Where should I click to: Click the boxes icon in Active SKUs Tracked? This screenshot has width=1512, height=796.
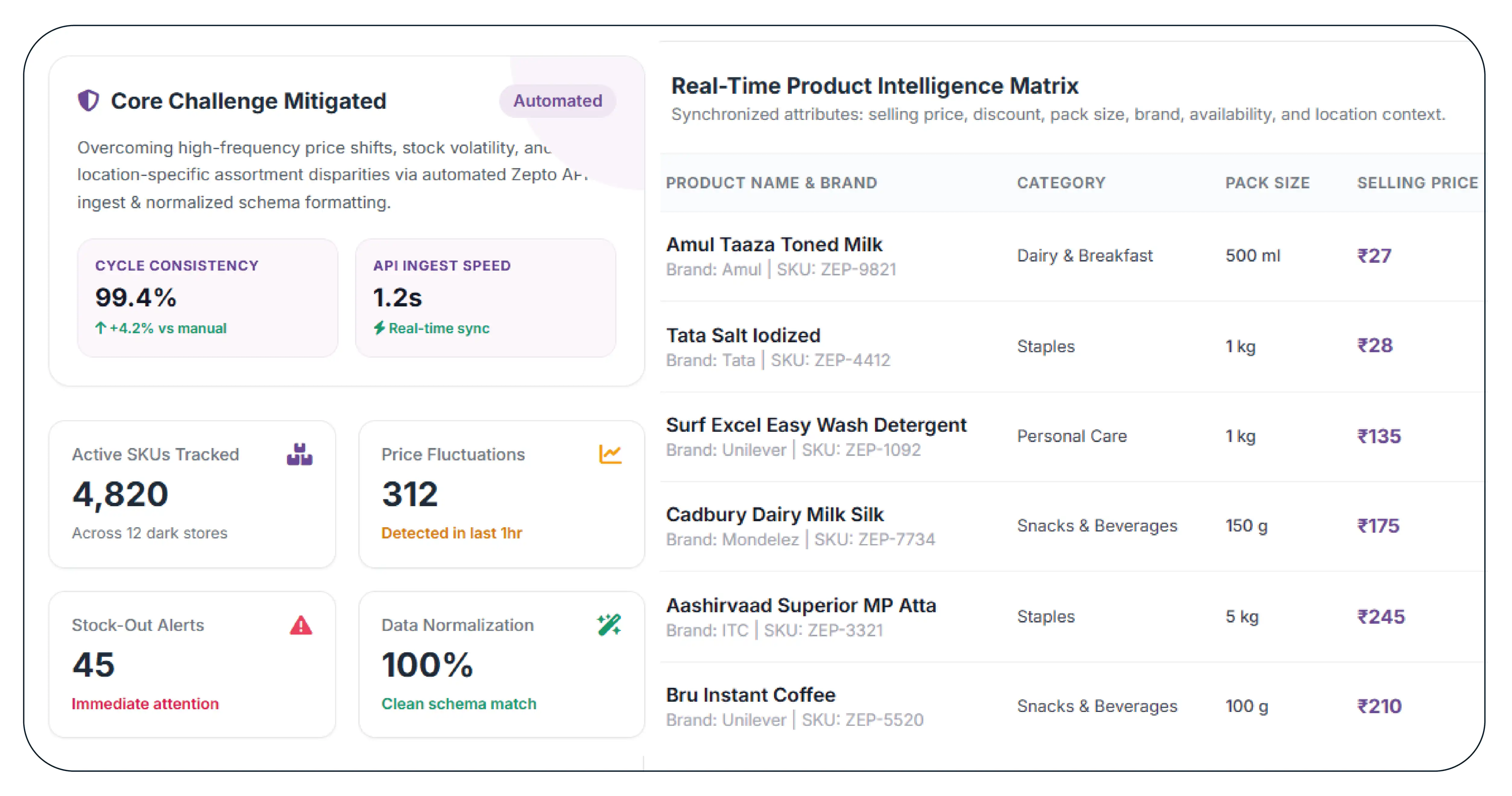click(299, 454)
